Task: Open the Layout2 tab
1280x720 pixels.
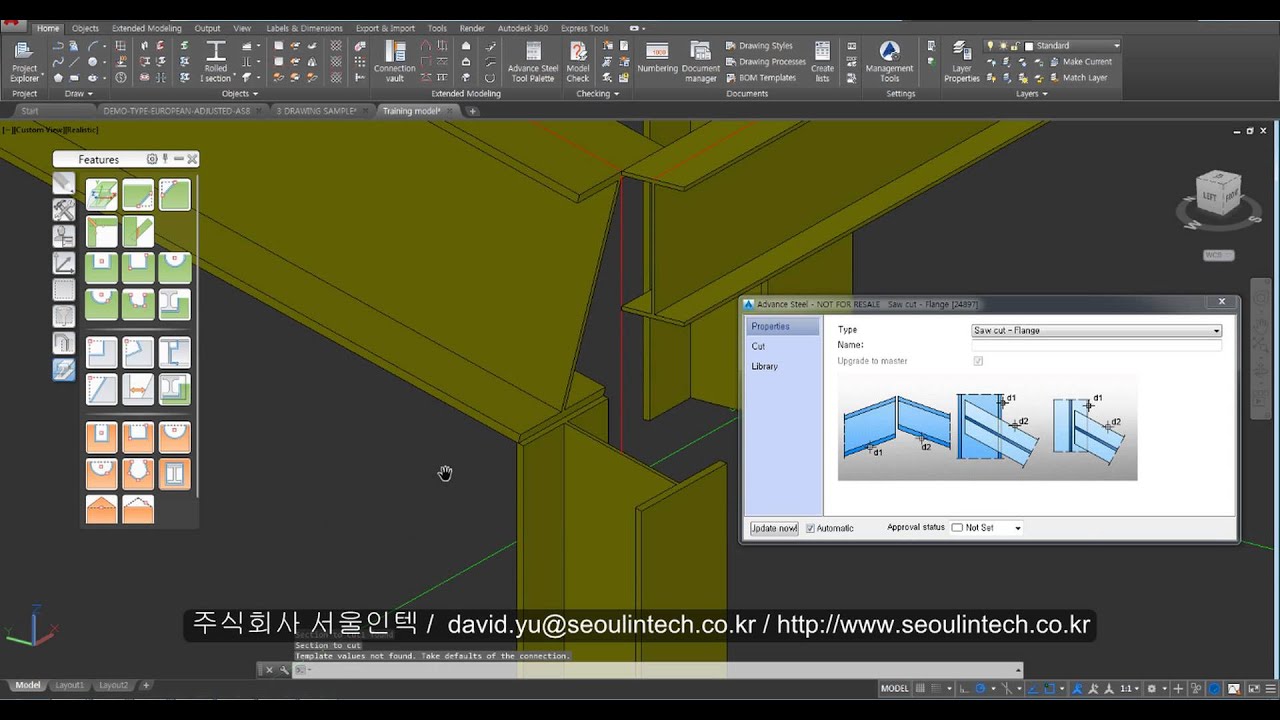Action: click(113, 685)
